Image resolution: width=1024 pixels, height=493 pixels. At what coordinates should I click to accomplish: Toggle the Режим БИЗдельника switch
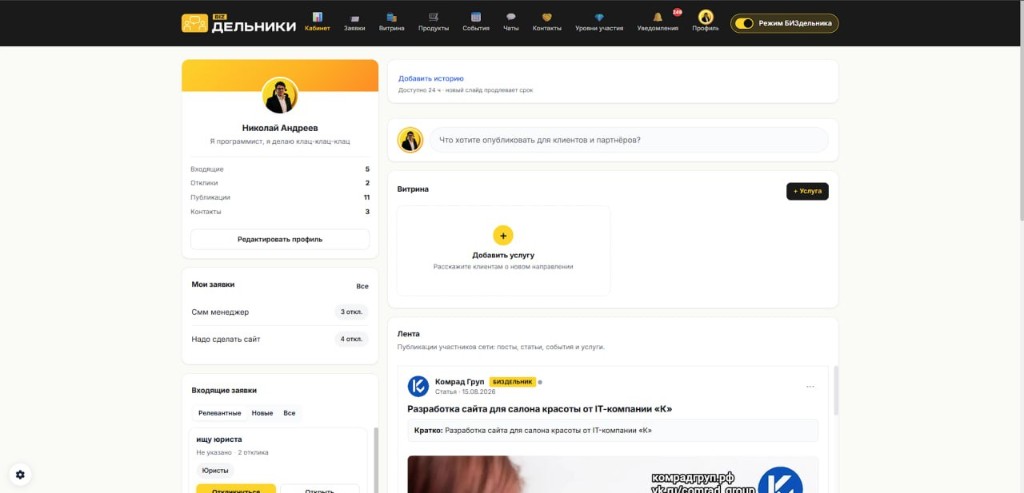[x=744, y=23]
